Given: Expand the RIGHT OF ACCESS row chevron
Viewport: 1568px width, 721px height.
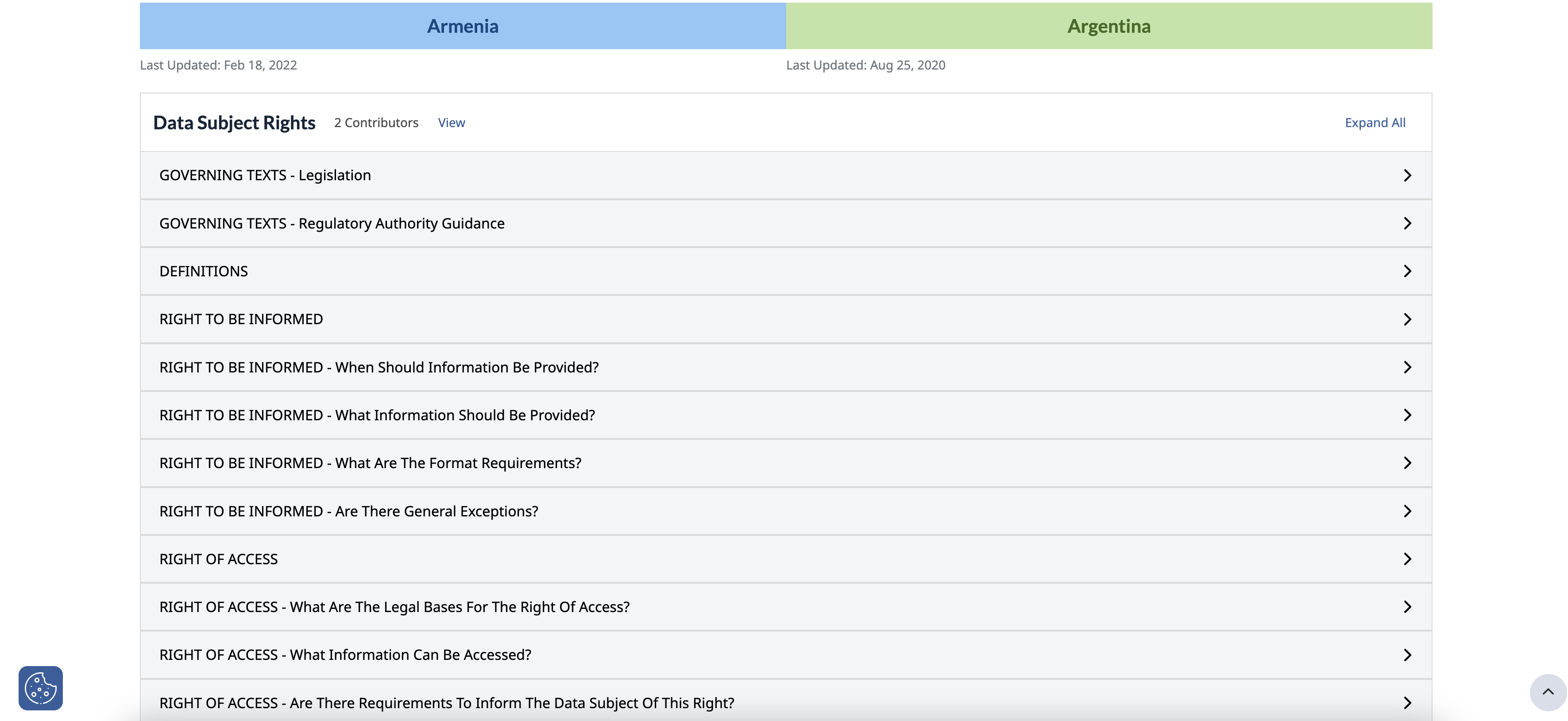Looking at the screenshot, I should click(1407, 559).
